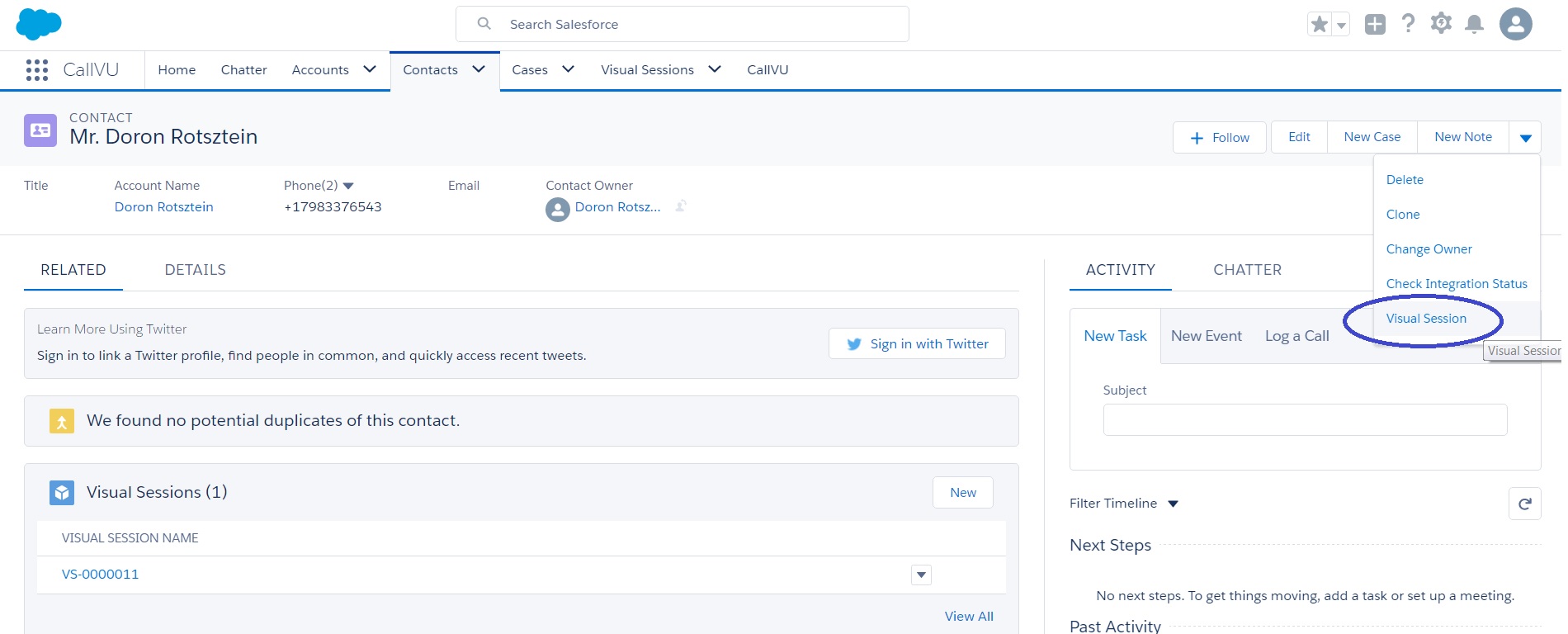This screenshot has height=634, width=1568.
Task: Click Sign in with Twitter button
Action: click(x=917, y=344)
